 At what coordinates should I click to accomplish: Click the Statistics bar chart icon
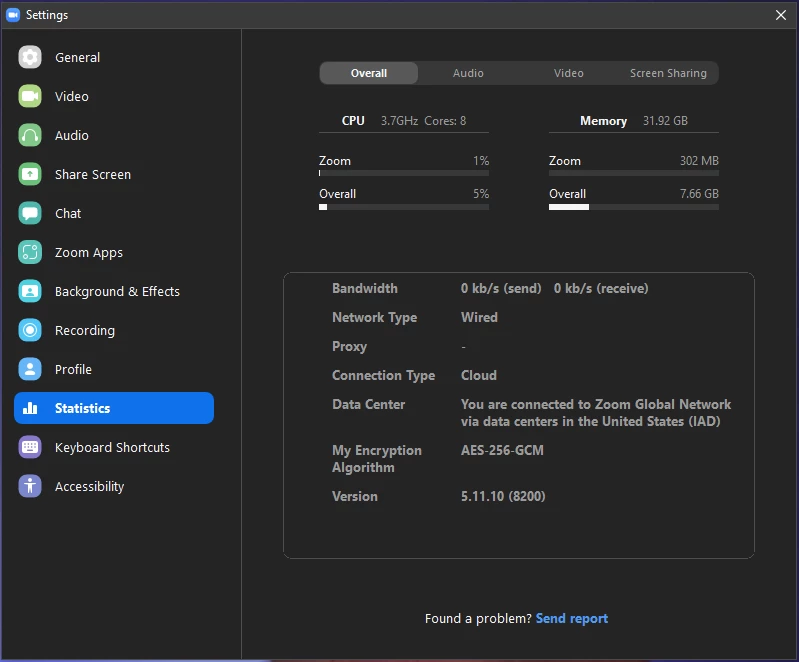tap(30, 408)
